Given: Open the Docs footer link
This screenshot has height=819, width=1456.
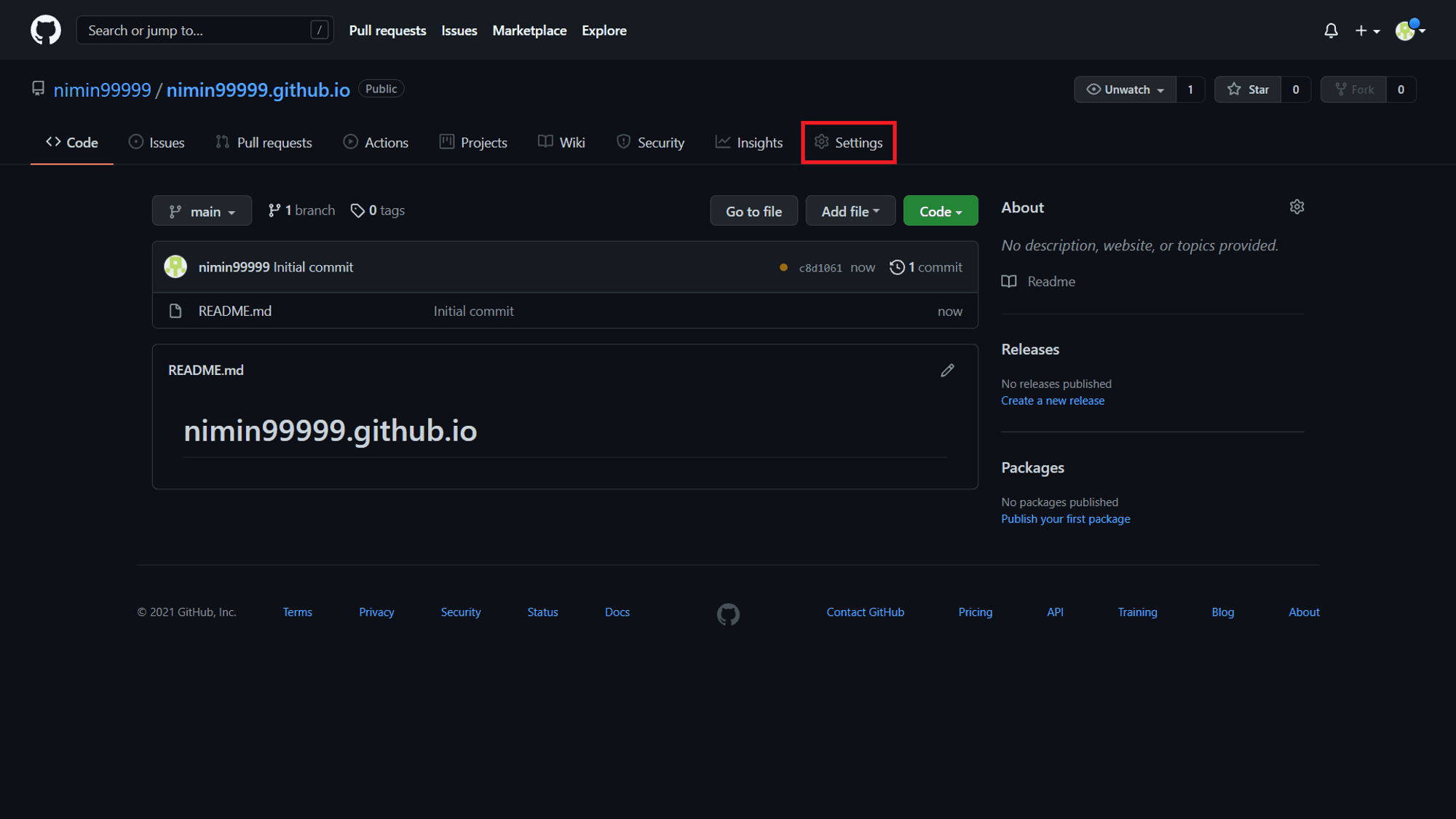Looking at the screenshot, I should point(617,612).
